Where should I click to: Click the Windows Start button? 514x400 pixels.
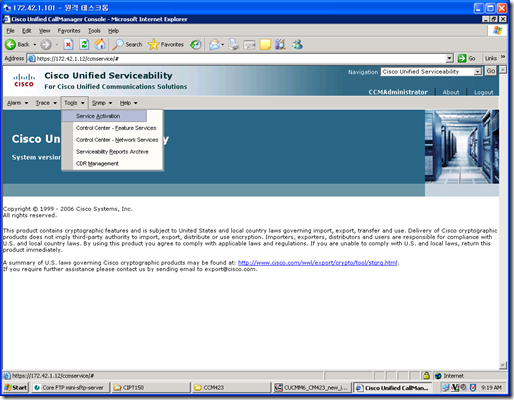tap(16, 388)
